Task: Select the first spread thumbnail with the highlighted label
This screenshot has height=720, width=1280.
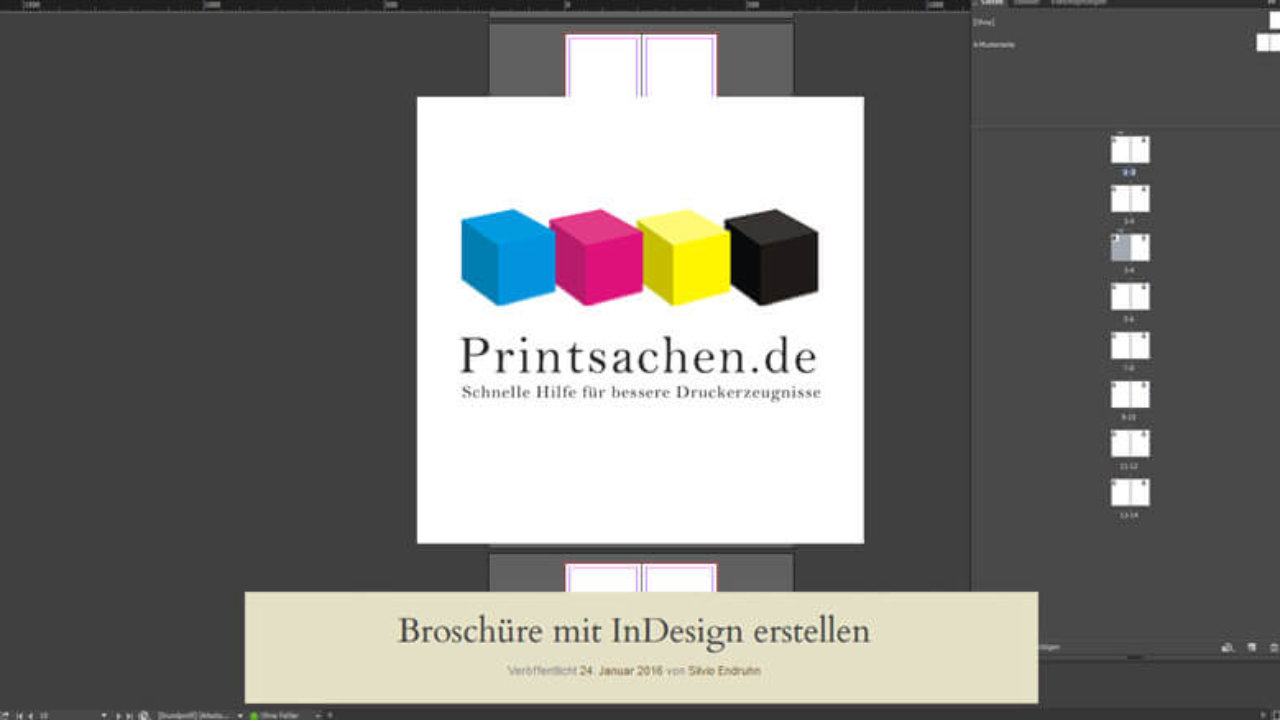Action: click(x=1130, y=150)
